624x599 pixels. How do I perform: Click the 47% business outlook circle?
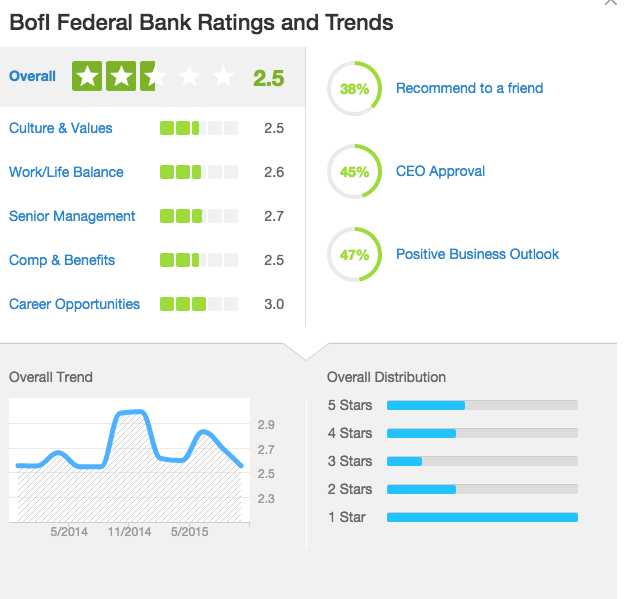(x=354, y=255)
